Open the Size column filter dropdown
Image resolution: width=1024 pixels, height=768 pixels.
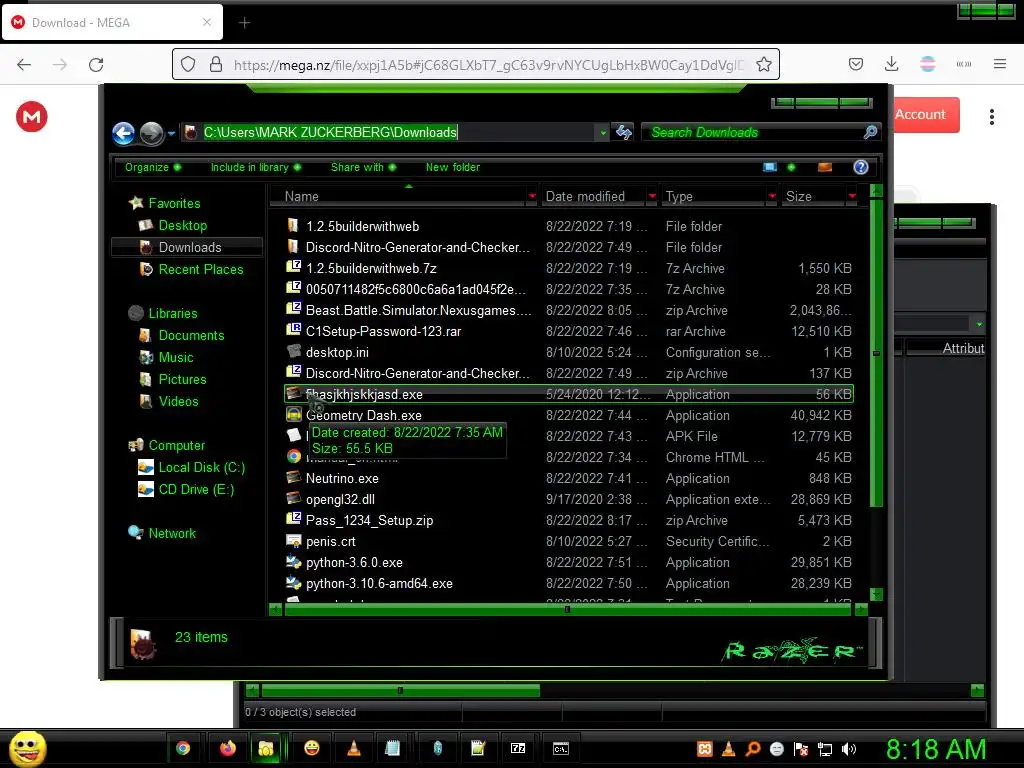[852, 196]
